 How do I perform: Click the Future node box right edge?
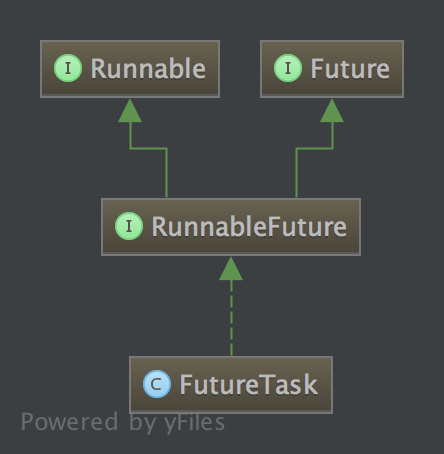[x=403, y=69]
